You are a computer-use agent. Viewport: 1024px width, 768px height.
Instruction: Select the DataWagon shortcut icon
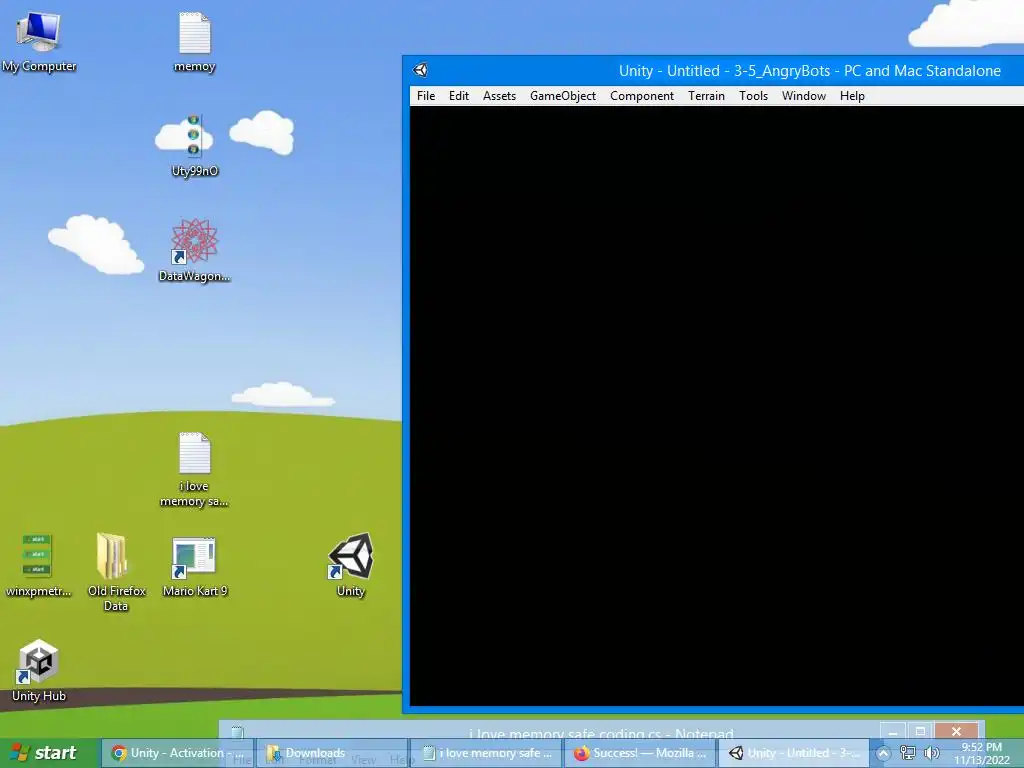(195, 251)
